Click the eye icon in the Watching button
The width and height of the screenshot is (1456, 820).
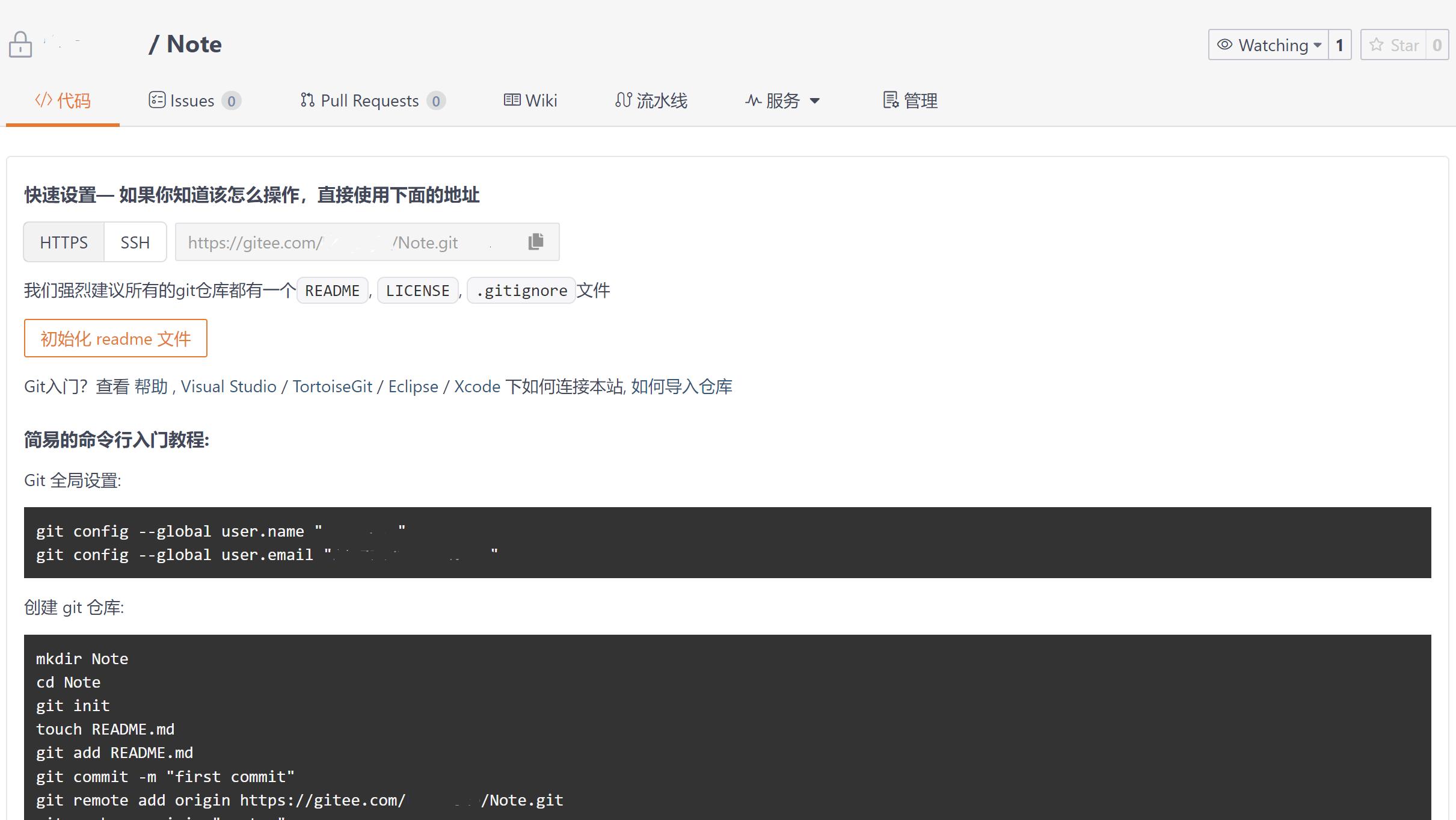[x=1224, y=45]
